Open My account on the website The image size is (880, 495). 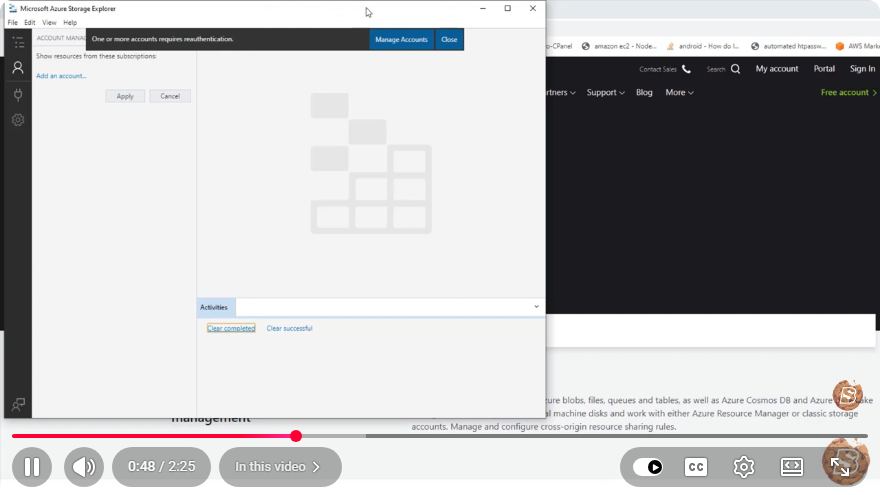[777, 68]
